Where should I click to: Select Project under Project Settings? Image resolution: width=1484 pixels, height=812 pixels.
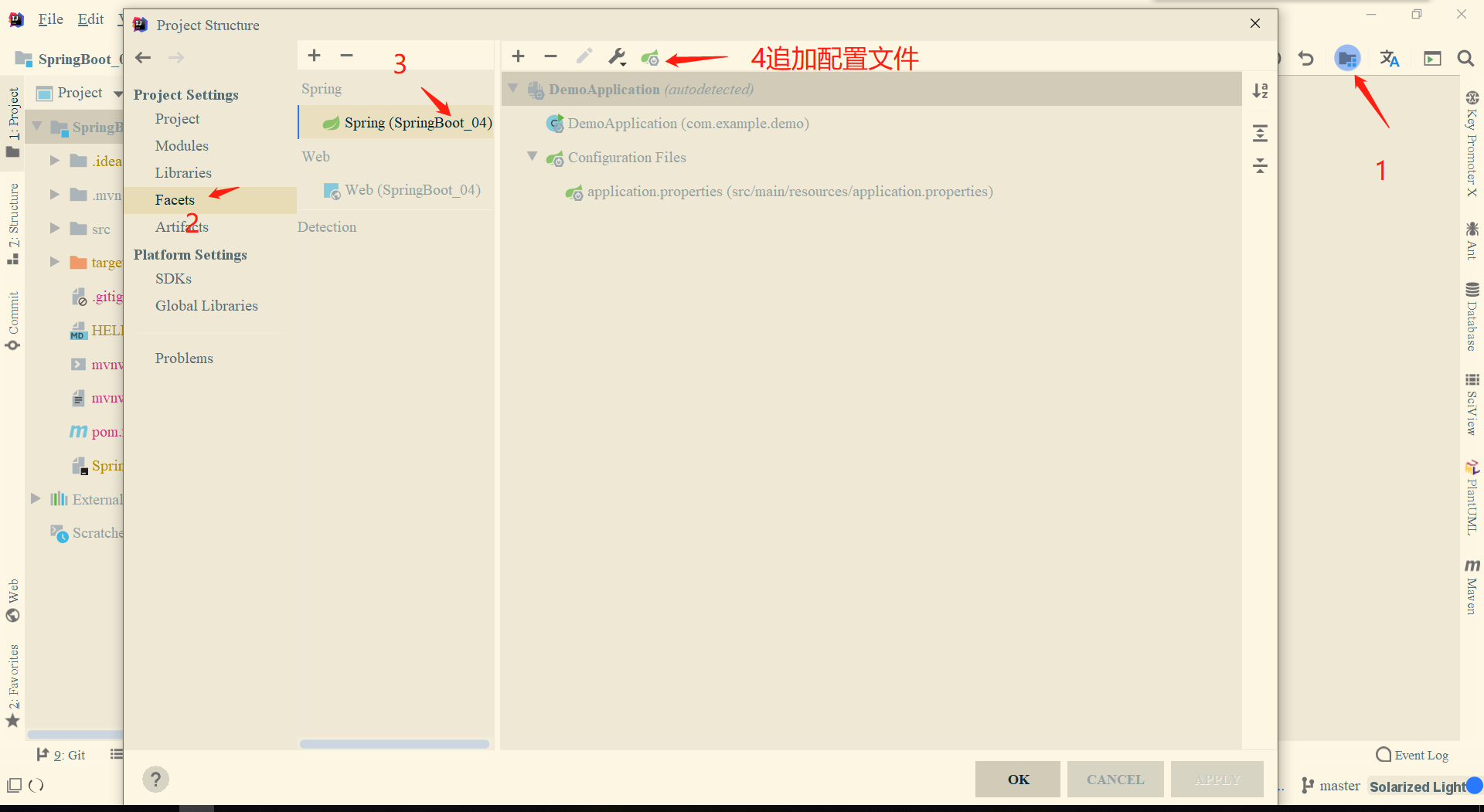[x=177, y=119]
